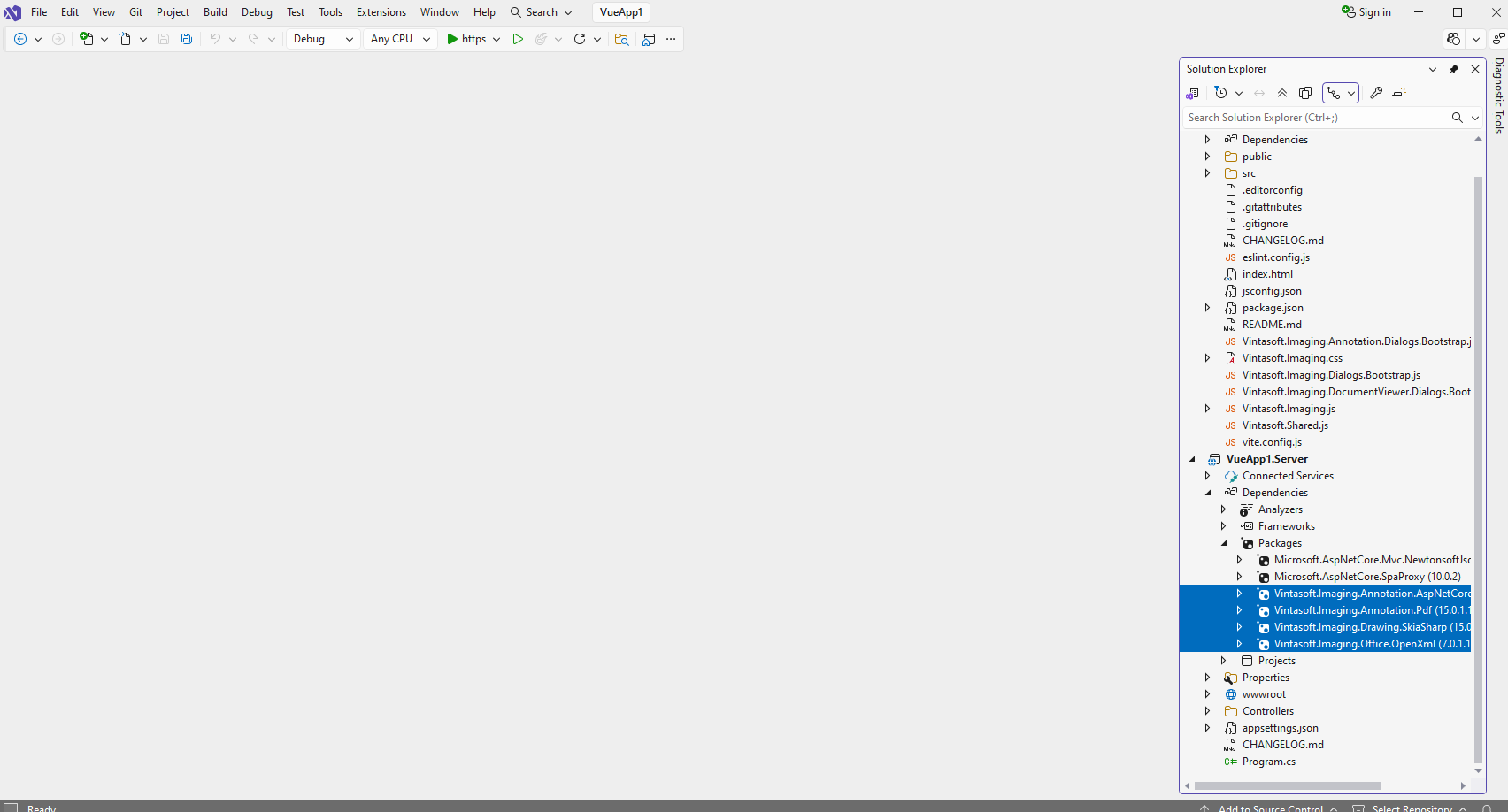Image resolution: width=1508 pixels, height=812 pixels.
Task: Toggle the Preview Selected Items button
Action: pyautogui.click(x=1399, y=93)
